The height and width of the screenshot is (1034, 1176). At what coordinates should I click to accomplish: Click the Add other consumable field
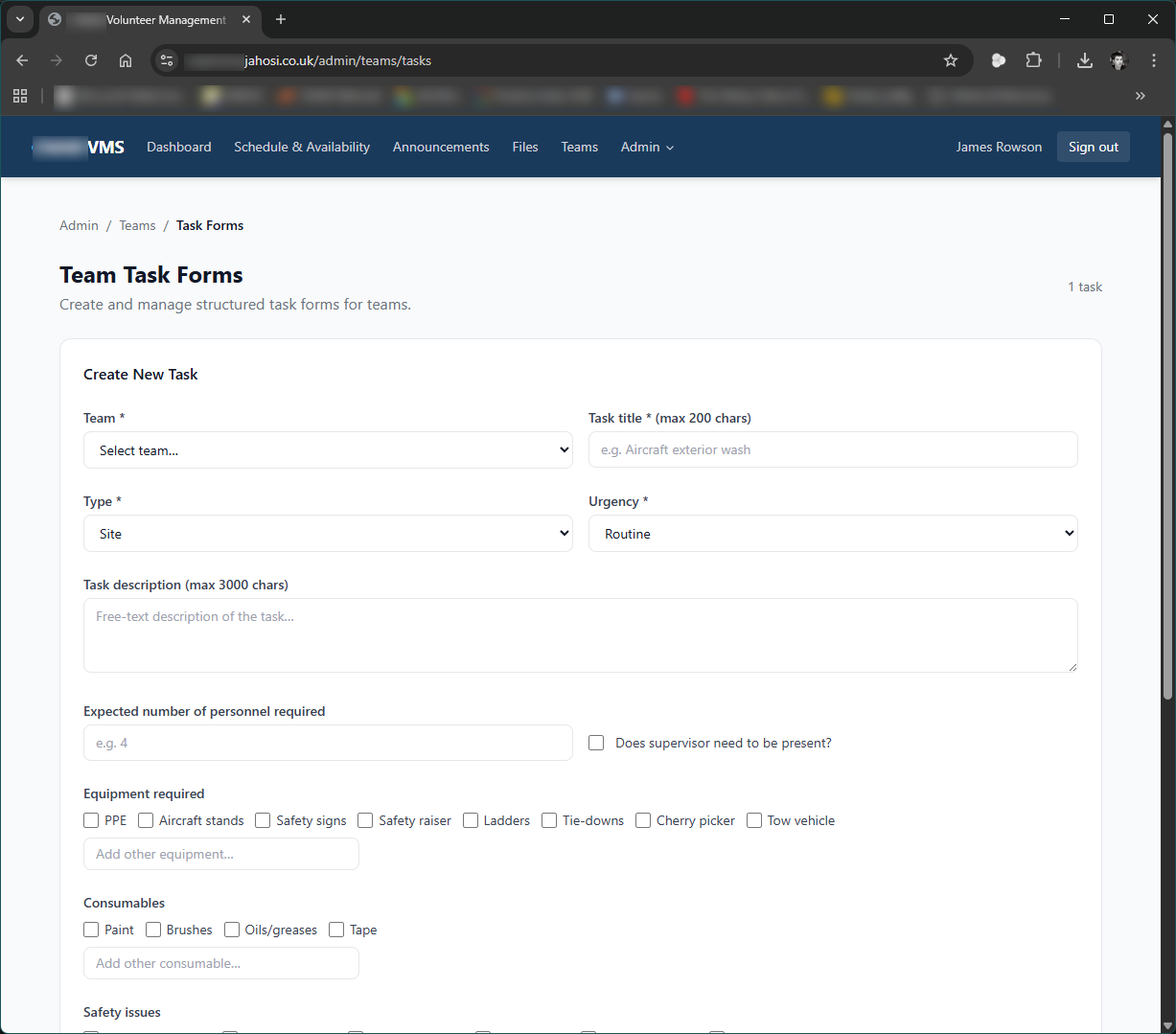pos(221,963)
